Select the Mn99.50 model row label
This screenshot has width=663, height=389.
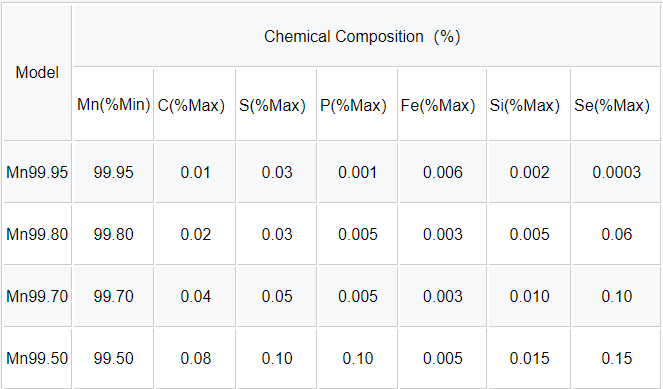(37, 359)
